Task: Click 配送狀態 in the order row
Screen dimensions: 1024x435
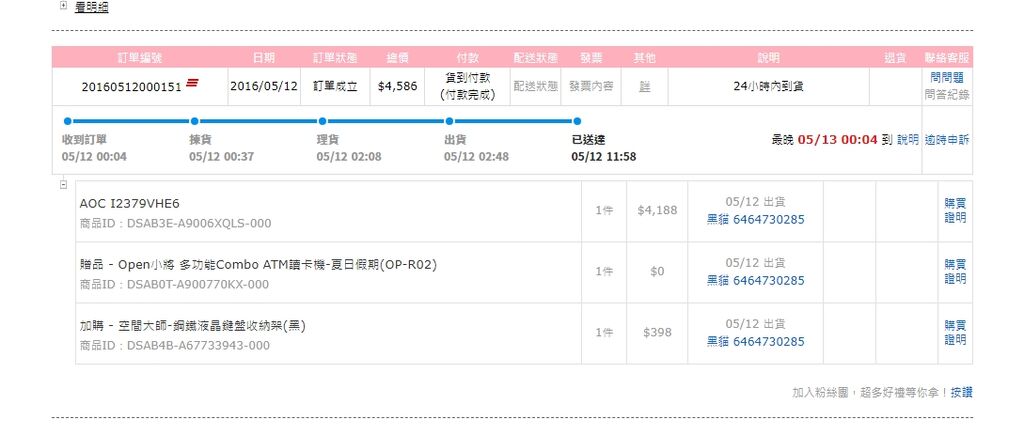Action: [x=536, y=86]
